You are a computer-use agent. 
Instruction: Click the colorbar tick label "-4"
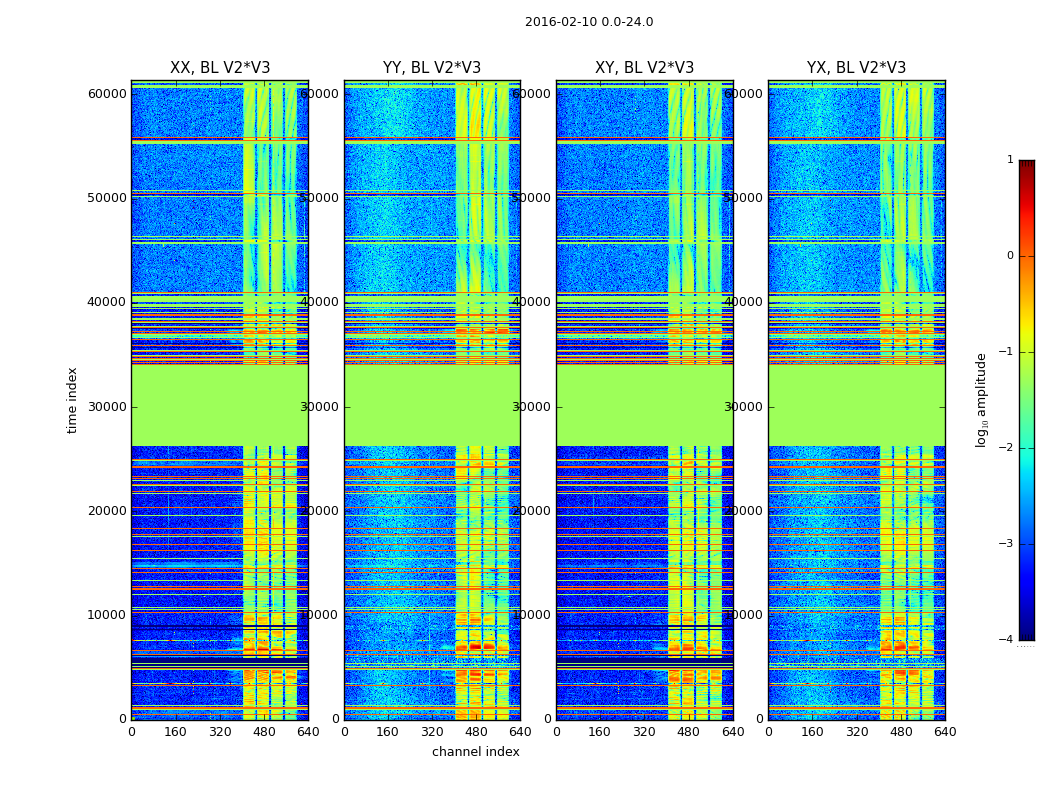[x=1009, y=640]
